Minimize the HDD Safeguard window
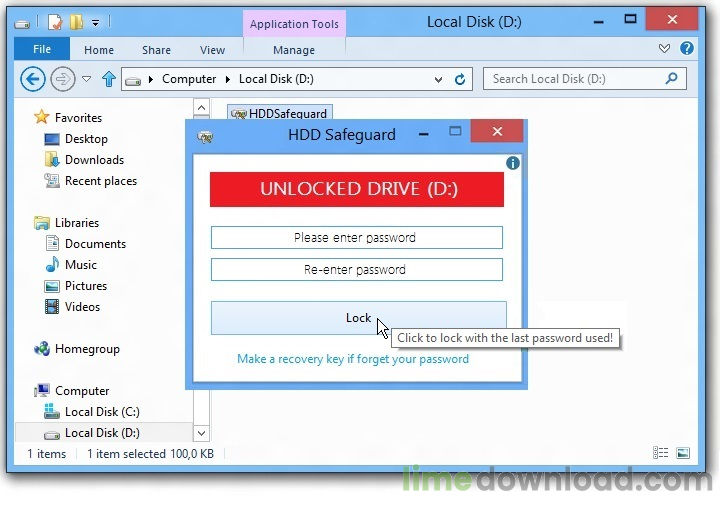The height and width of the screenshot is (510, 720). click(423, 134)
